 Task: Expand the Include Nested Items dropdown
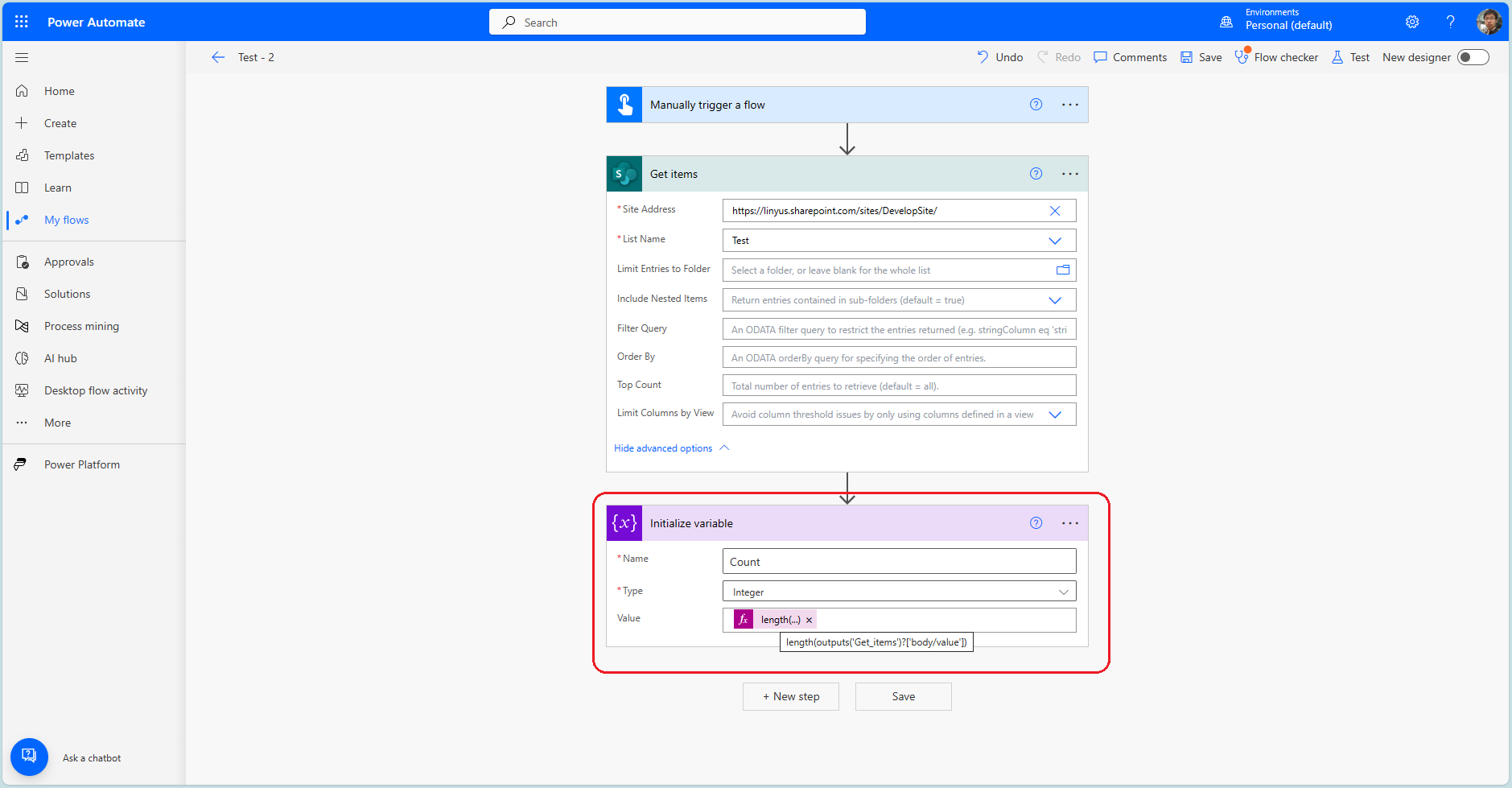[1055, 300]
